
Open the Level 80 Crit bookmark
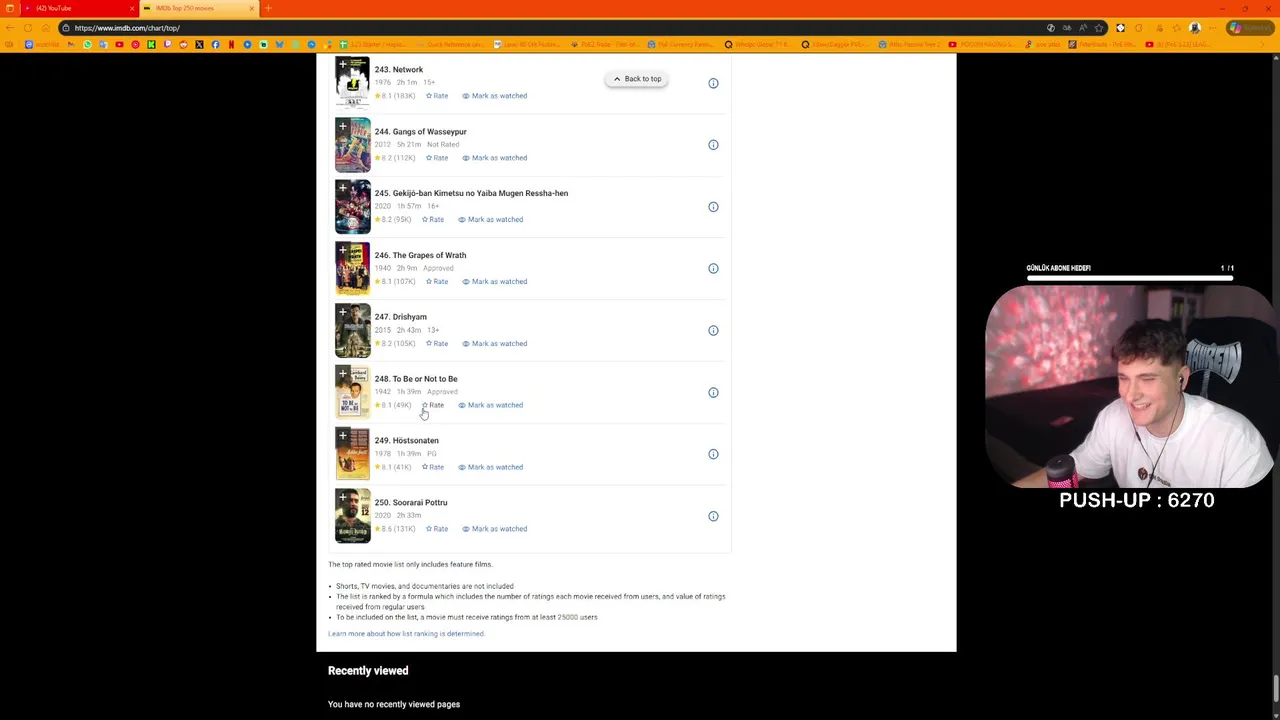coord(527,44)
